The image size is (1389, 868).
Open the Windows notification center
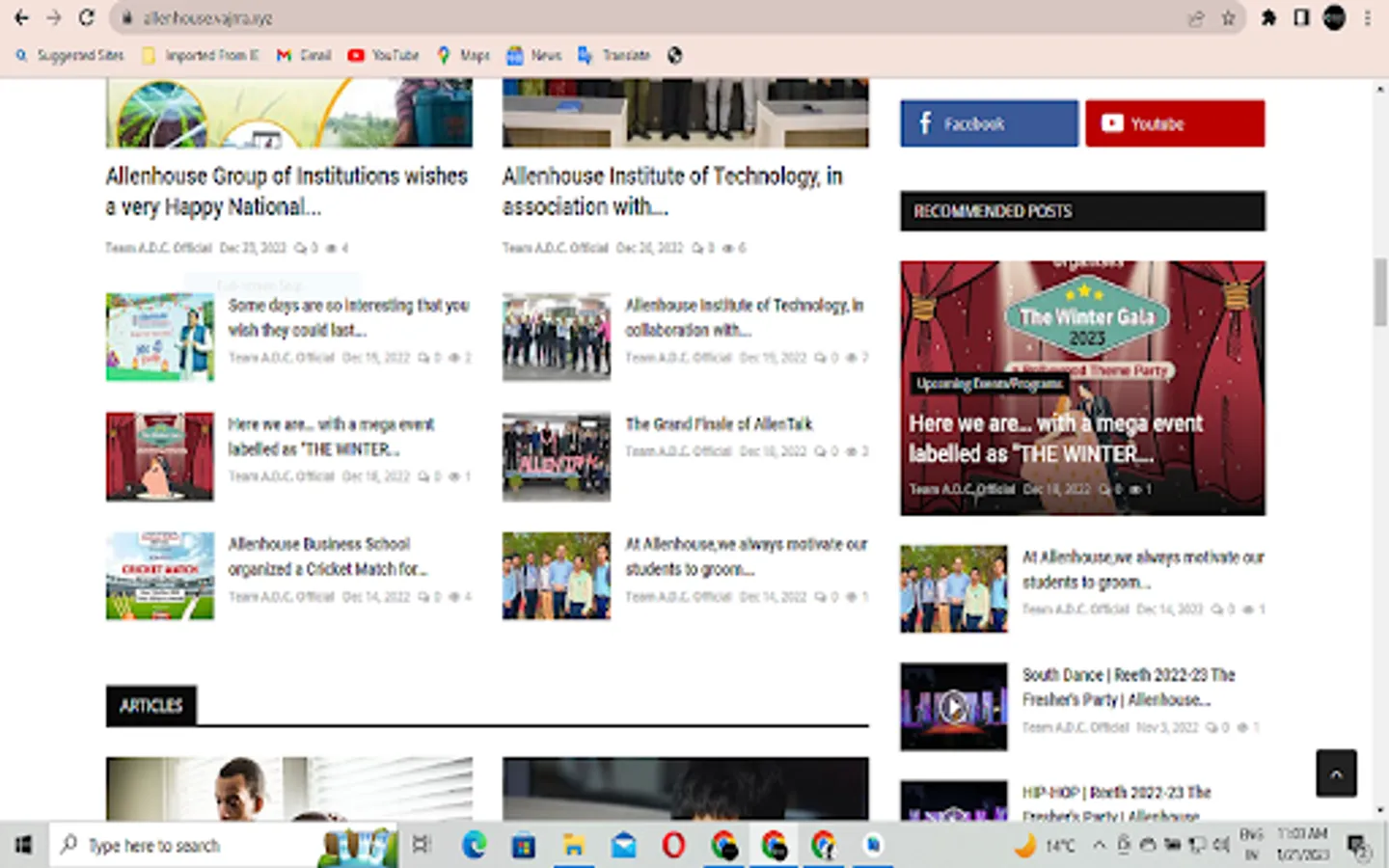[1360, 846]
